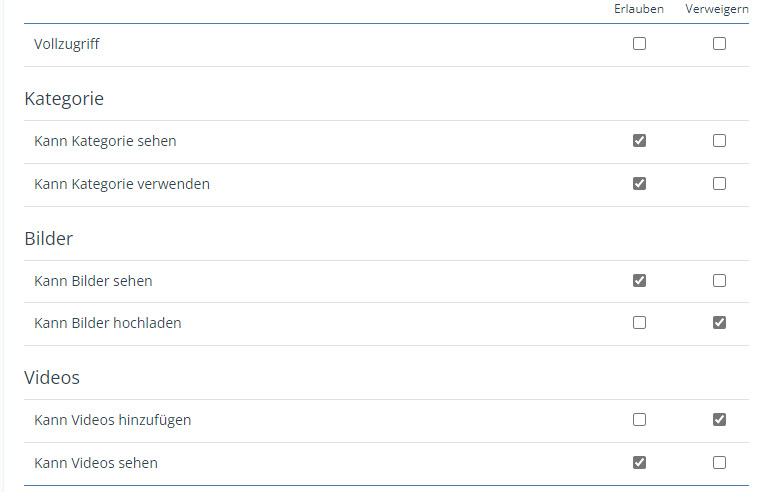Allow Kann Bilder hochladen via Erlauben checkbox
This screenshot has height=492, width=768.
[639, 323]
